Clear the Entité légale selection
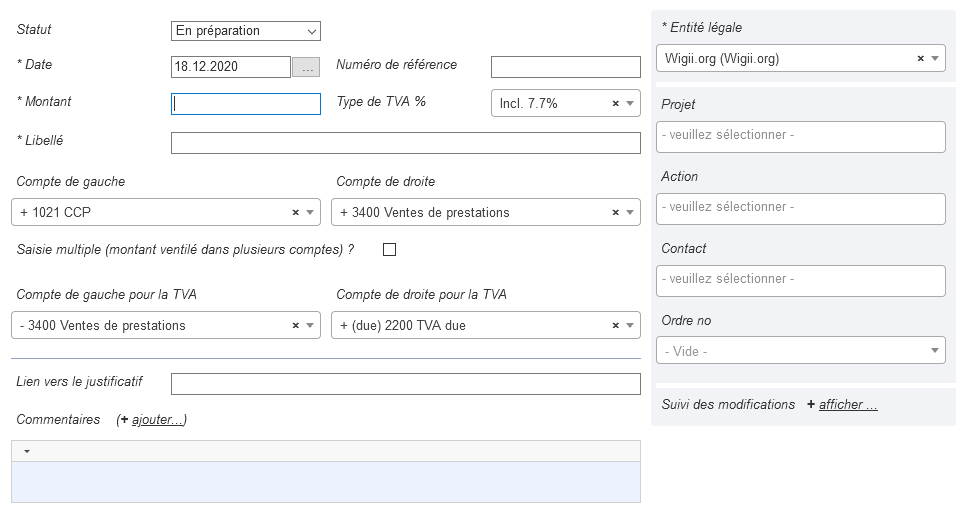Image resolution: width=969 pixels, height=521 pixels. (920, 58)
